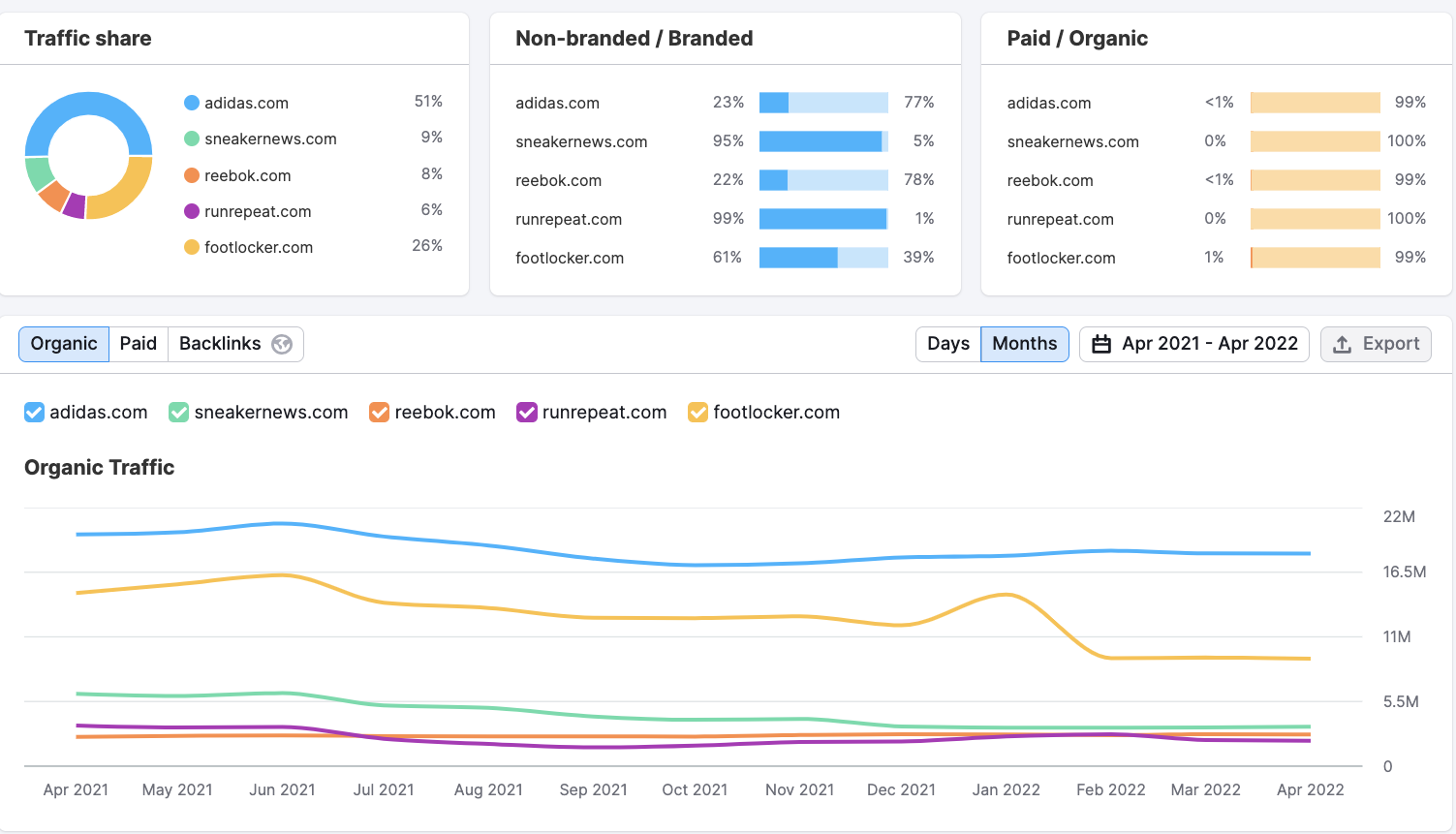Select the Days granularity
The image size is (1456, 834).
pos(948,344)
